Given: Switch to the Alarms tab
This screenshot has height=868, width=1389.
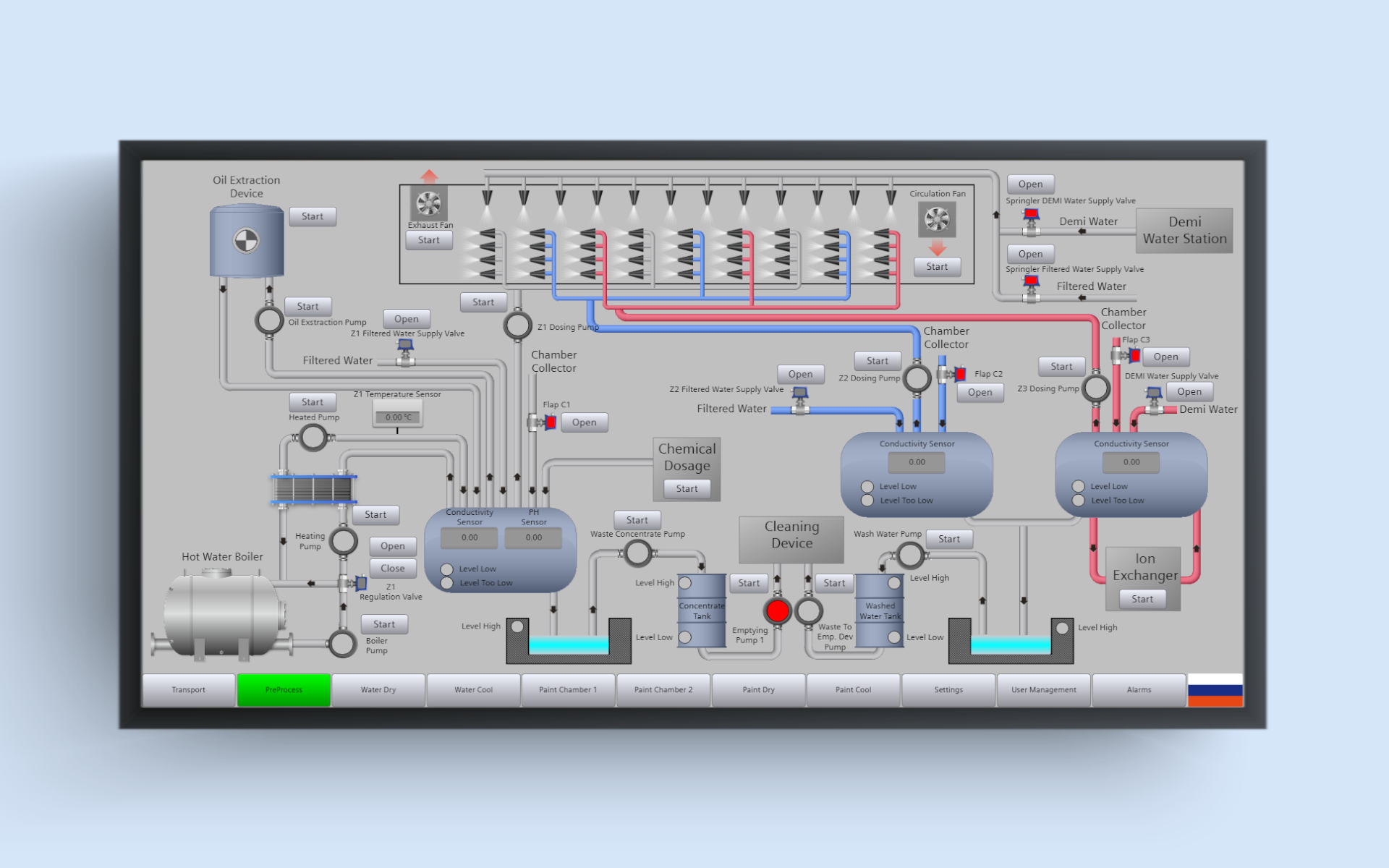Looking at the screenshot, I should click(1138, 689).
